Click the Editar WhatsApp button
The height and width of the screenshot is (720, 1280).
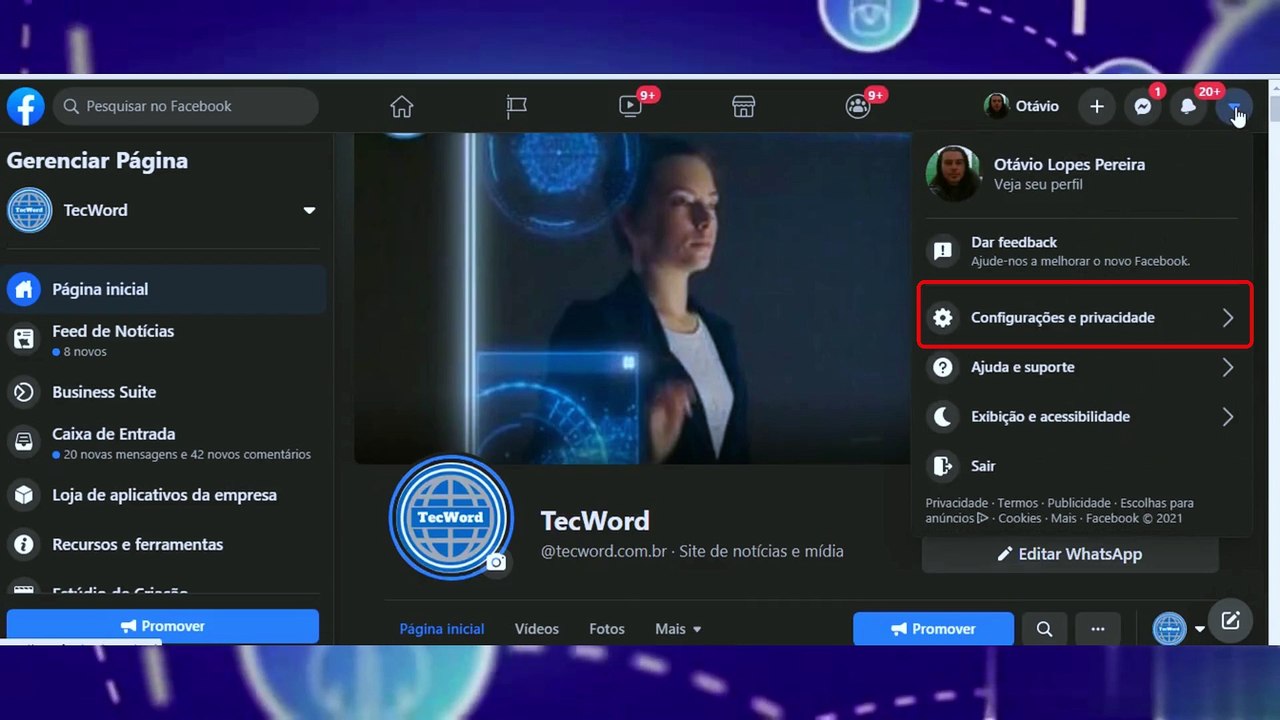tap(1070, 554)
